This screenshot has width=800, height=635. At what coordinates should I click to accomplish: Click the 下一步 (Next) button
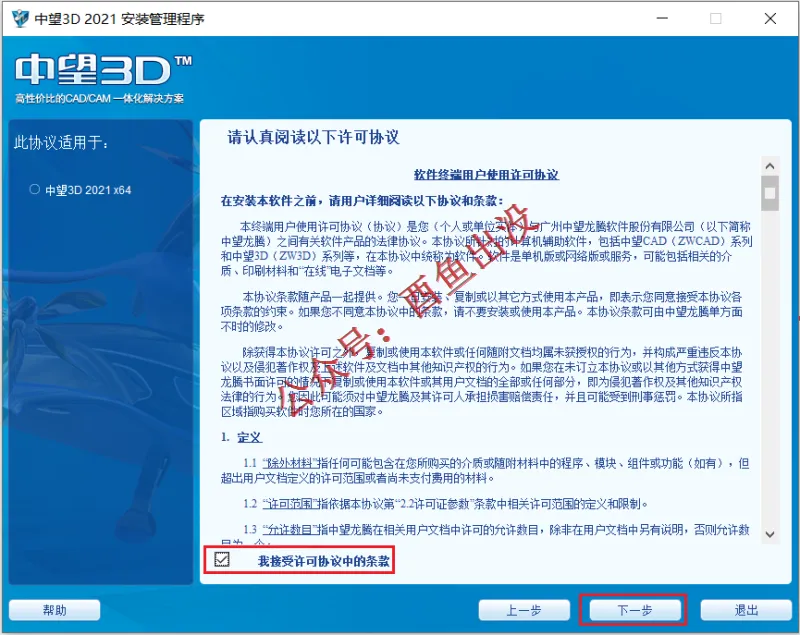635,610
